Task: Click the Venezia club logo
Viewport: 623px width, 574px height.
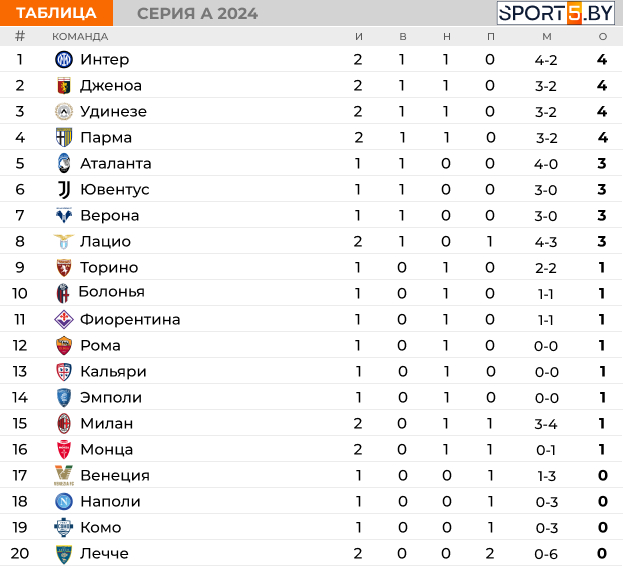Action: tap(64, 475)
